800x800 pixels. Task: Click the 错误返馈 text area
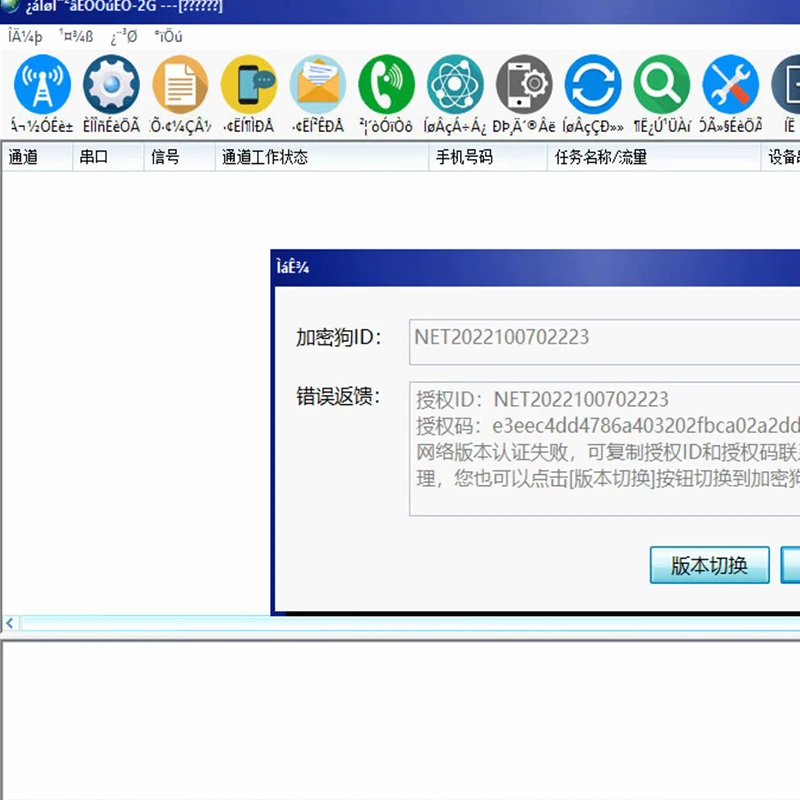click(x=605, y=448)
